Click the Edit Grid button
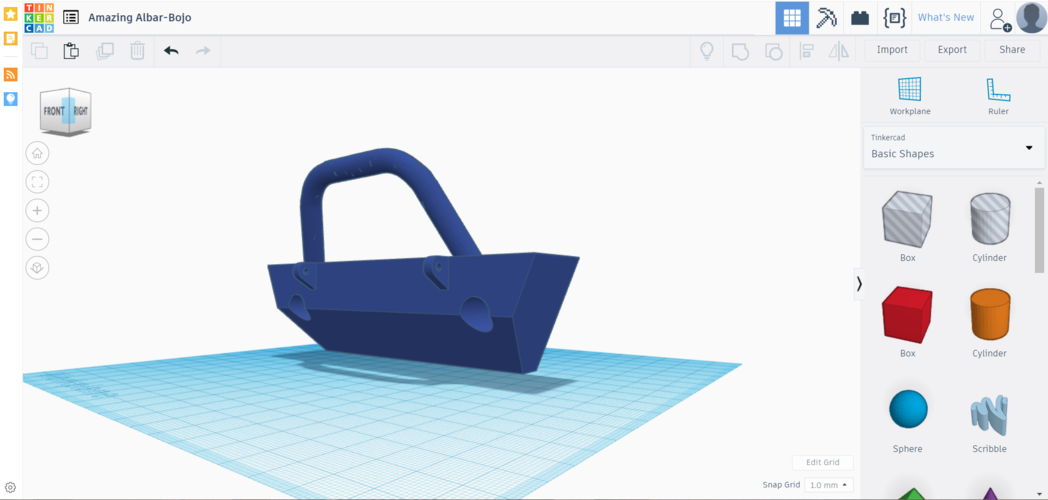Image resolution: width=1048 pixels, height=500 pixels. point(823,463)
